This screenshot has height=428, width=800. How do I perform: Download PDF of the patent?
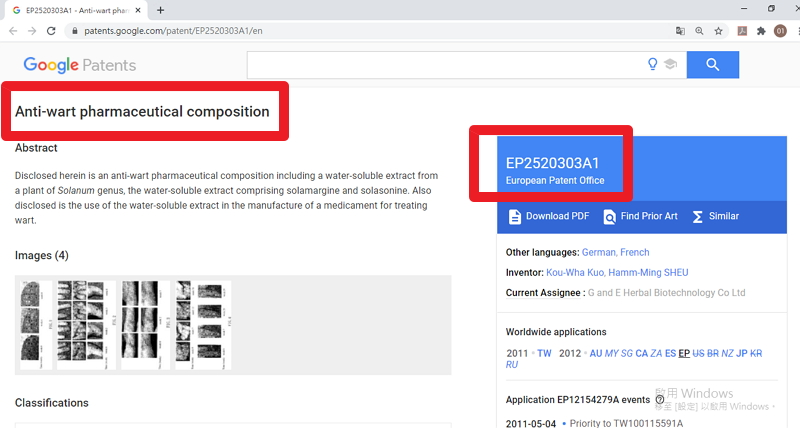pos(548,216)
